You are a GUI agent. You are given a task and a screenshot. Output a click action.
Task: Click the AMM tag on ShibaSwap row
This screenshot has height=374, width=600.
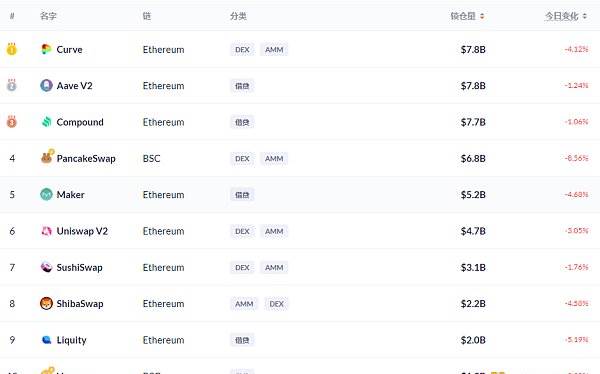(244, 304)
